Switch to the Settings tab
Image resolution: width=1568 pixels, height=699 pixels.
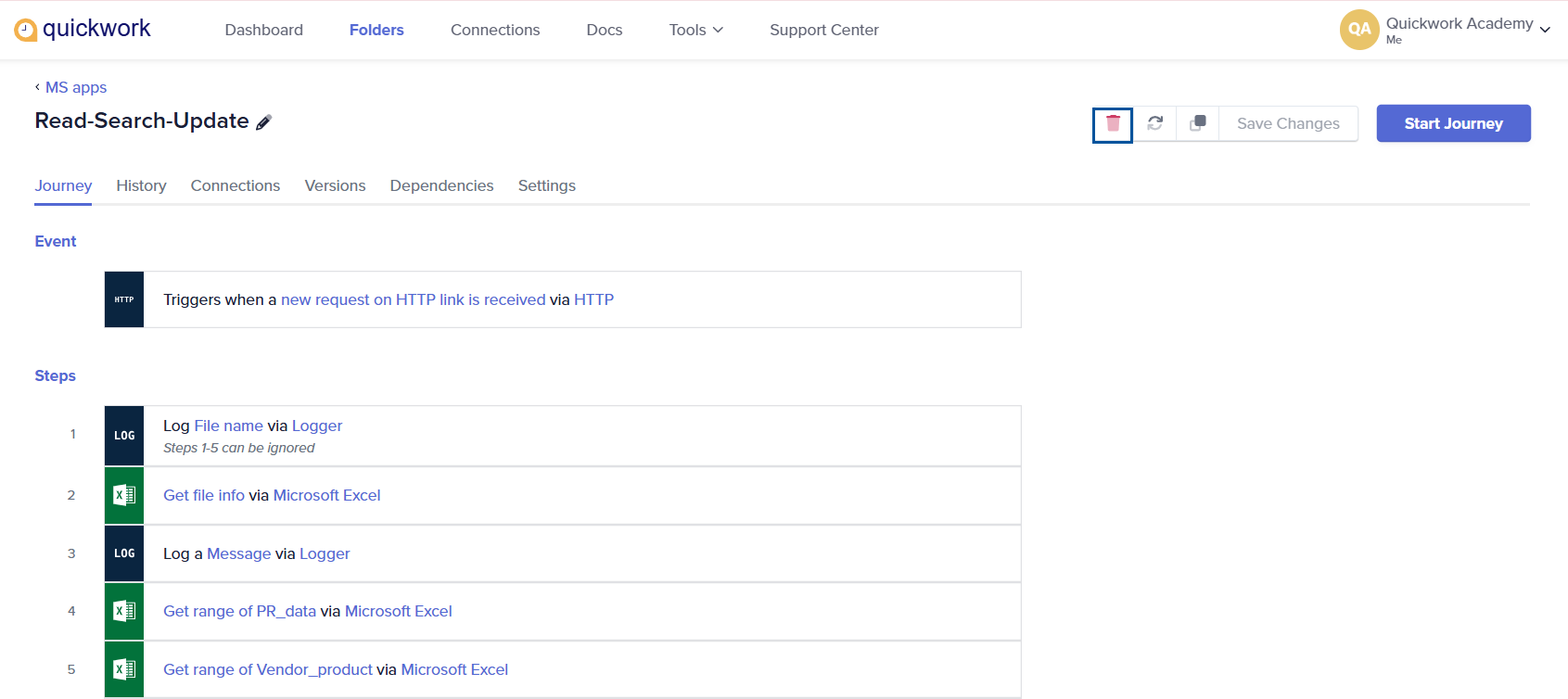547,185
